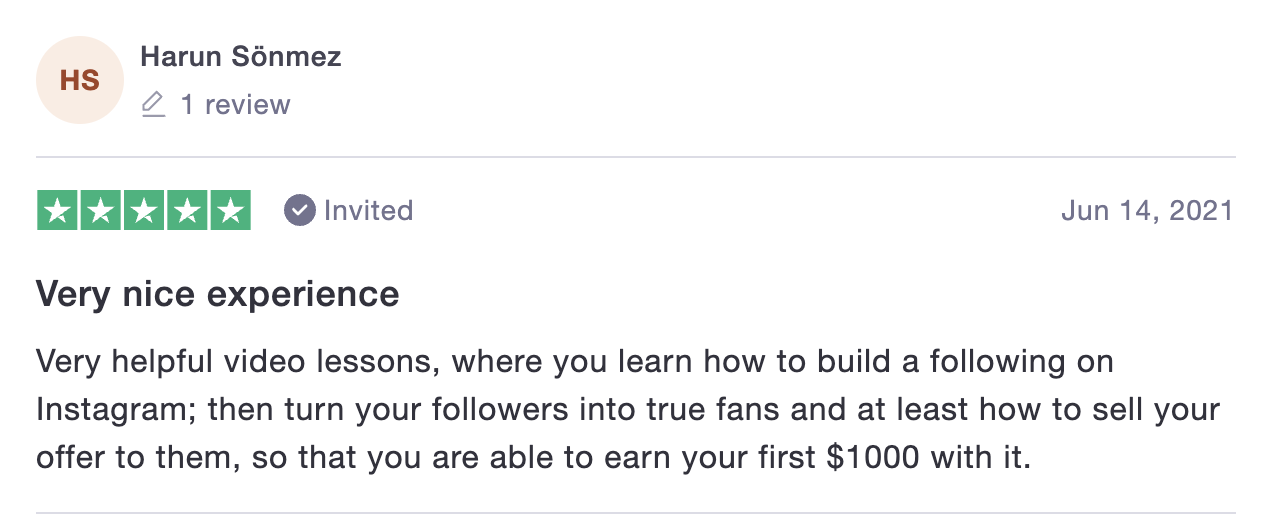This screenshot has height=526, width=1276.
Task: Click the Invited checkmark badge icon
Action: 300,210
